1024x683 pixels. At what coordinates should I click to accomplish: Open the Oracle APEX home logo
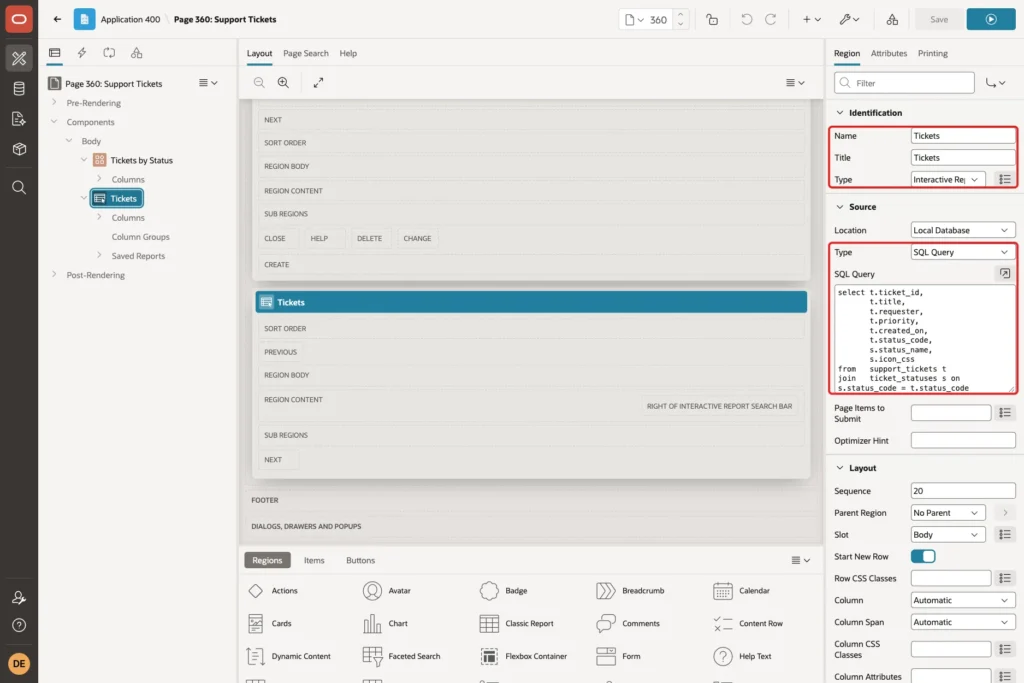click(19, 19)
